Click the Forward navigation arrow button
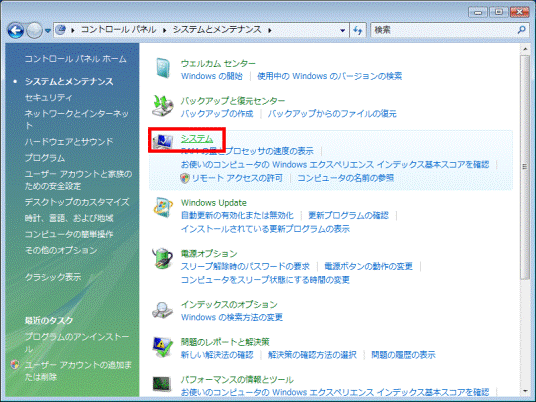The width and height of the screenshot is (536, 402). pyautogui.click(x=34, y=30)
